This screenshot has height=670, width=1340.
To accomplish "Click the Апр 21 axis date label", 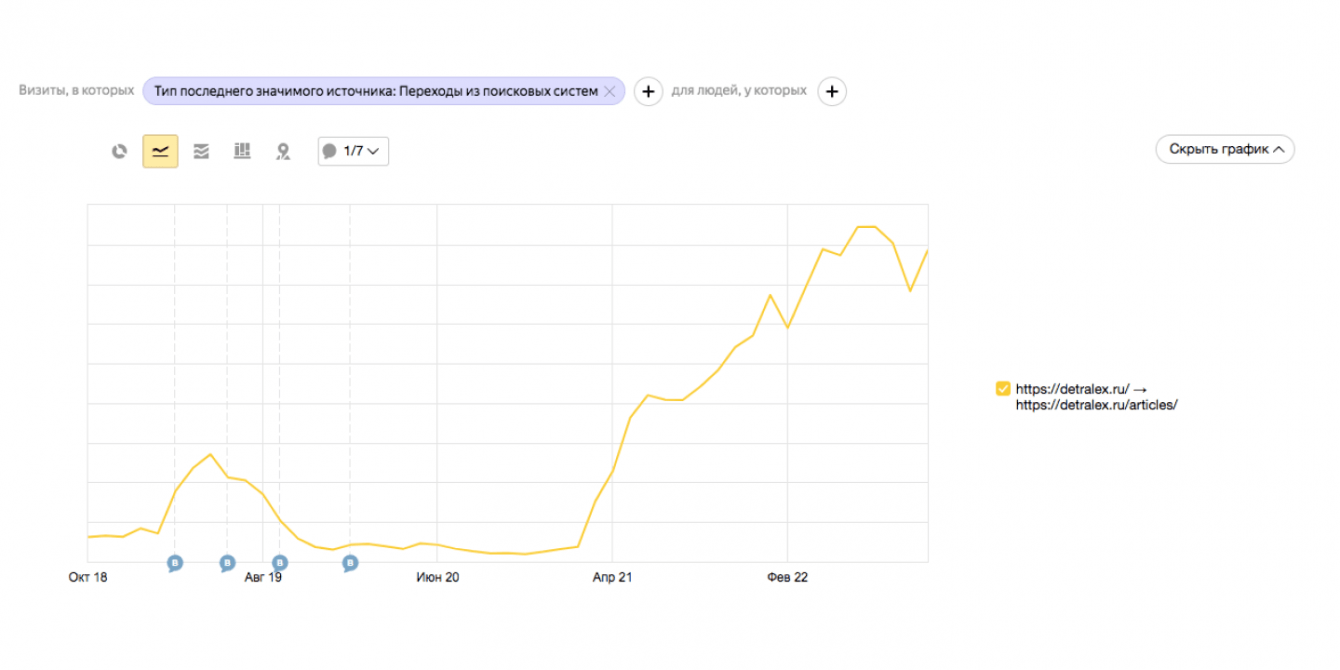I will (612, 577).
